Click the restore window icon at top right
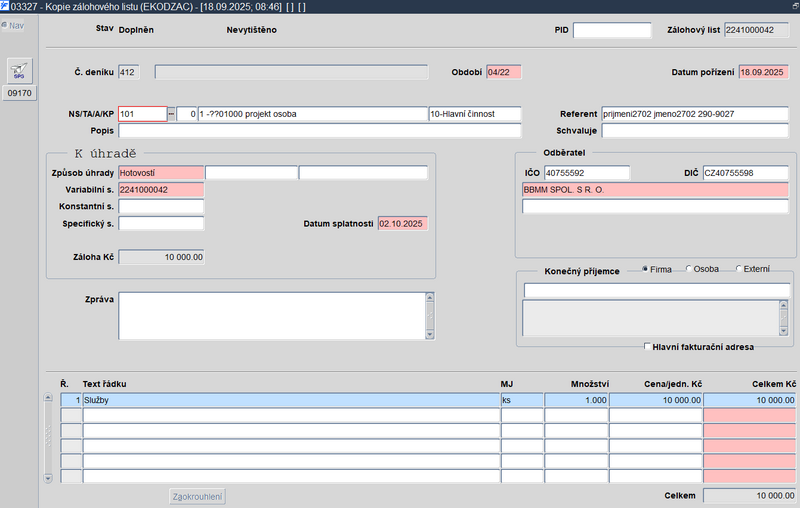This screenshot has width=800, height=508. point(795,6)
